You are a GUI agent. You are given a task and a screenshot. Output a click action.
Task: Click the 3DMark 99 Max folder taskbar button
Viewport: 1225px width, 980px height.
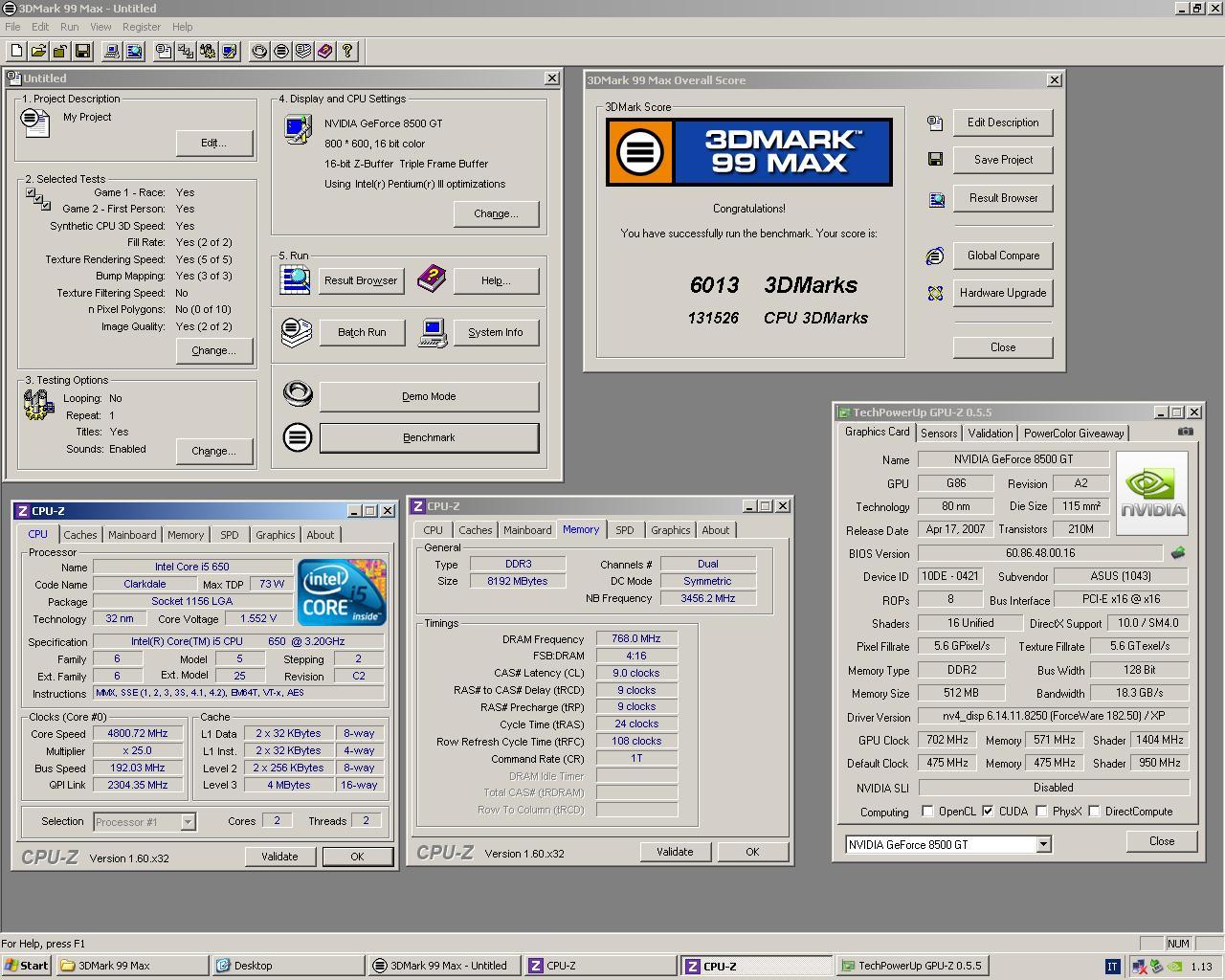(132, 966)
